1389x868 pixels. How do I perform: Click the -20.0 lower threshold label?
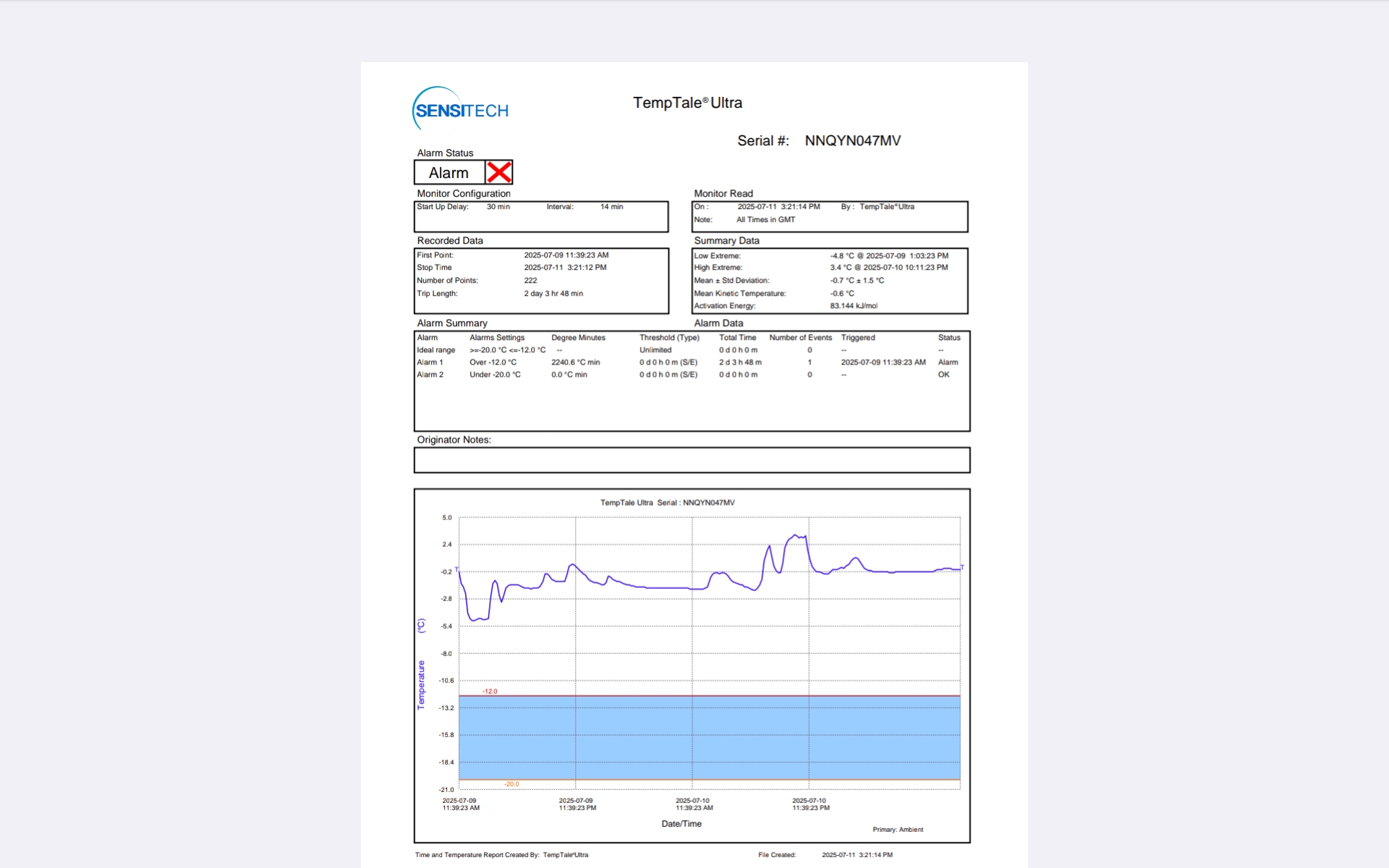pyautogui.click(x=511, y=784)
